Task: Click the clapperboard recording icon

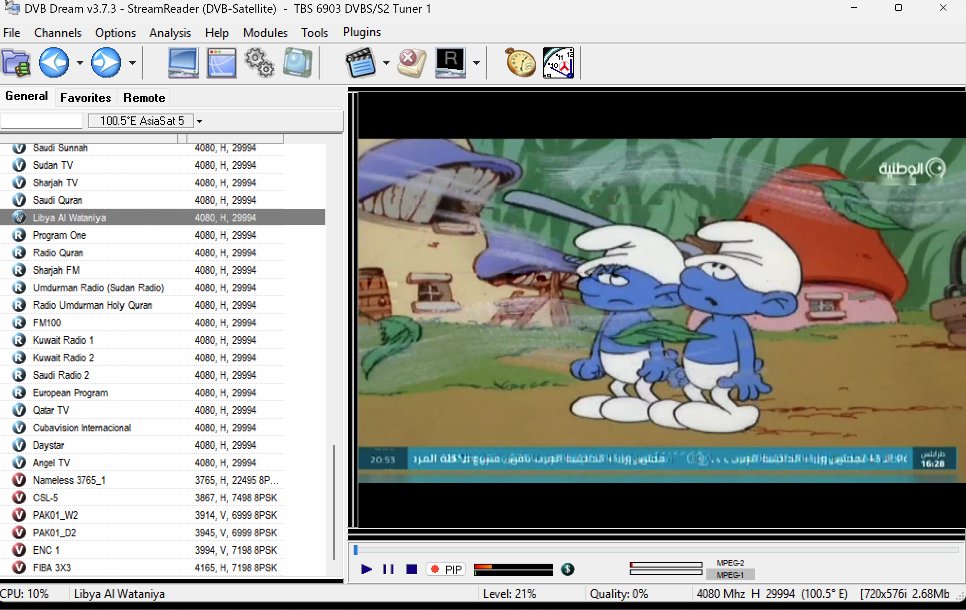Action: click(x=361, y=62)
